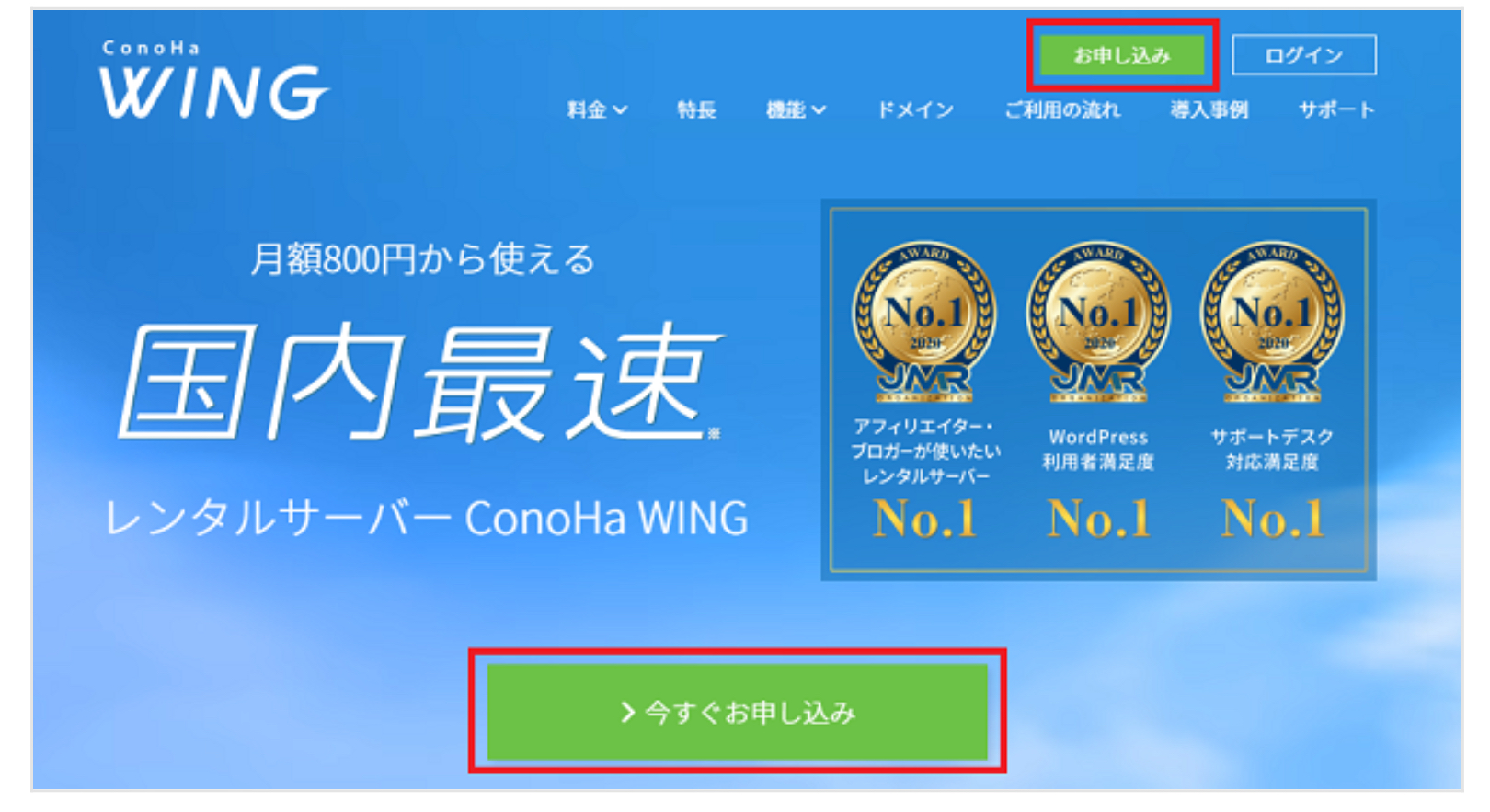Viewport: 1490px width, 812px height.
Task: Click the WordPress 利用者満足度 award medal
Action: pyautogui.click(x=1098, y=322)
